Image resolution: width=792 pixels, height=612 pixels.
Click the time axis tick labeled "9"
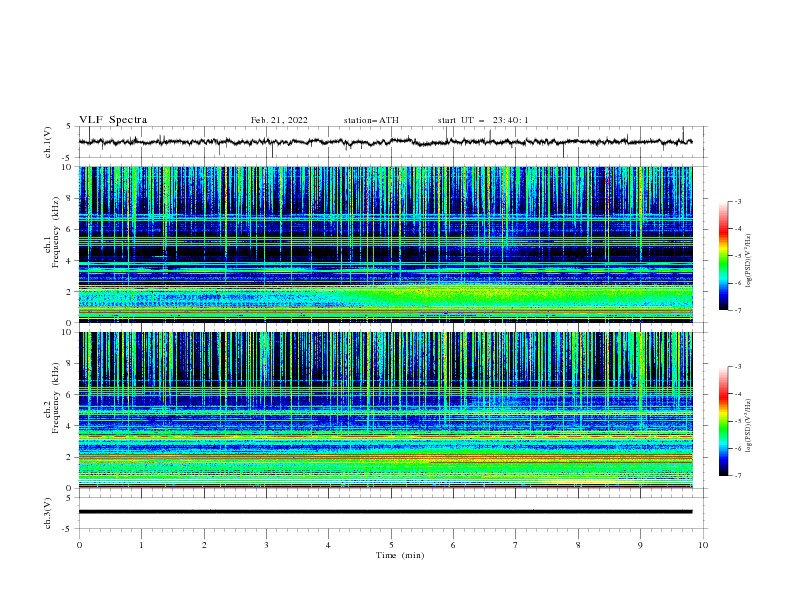pos(640,545)
